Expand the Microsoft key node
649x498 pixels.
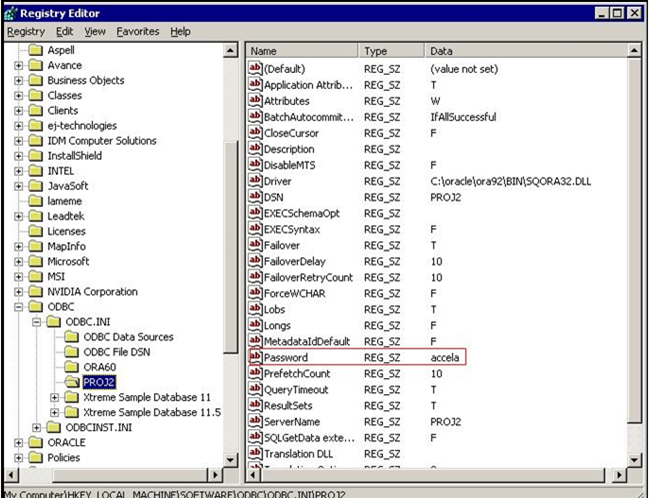[19, 262]
